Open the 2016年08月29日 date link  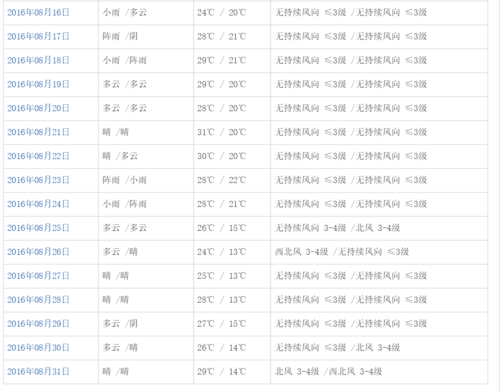(x=38, y=324)
